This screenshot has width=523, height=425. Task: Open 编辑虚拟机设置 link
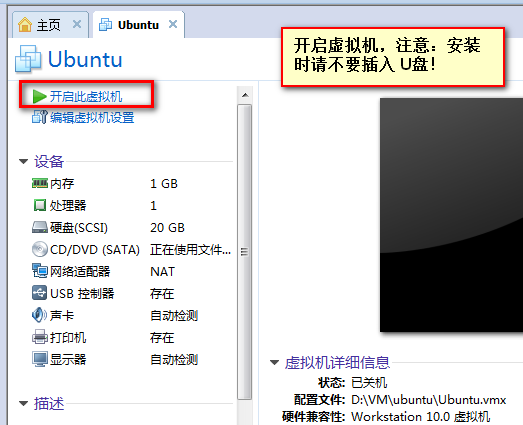tap(92, 118)
